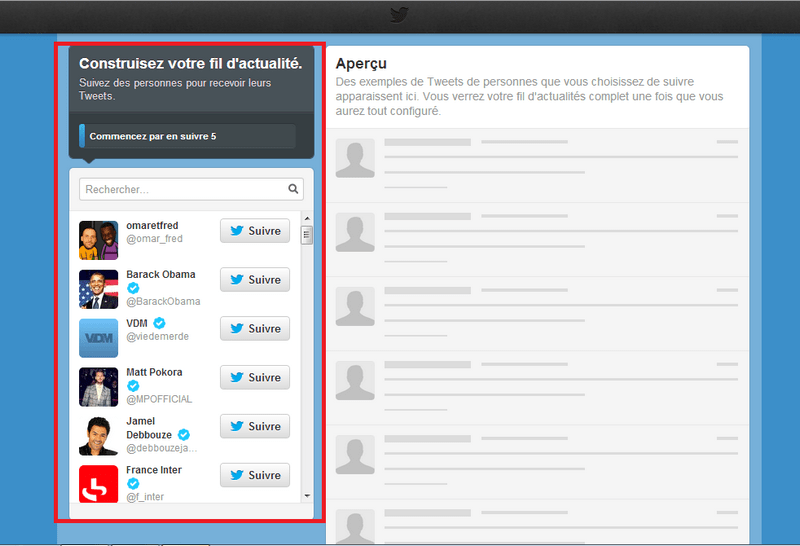Click the VDM name text

pyautogui.click(x=137, y=323)
